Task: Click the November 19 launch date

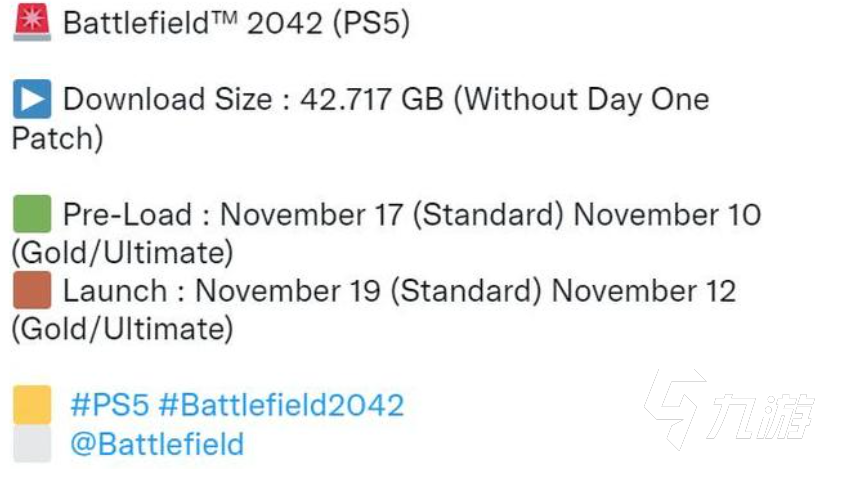Action: (288, 291)
